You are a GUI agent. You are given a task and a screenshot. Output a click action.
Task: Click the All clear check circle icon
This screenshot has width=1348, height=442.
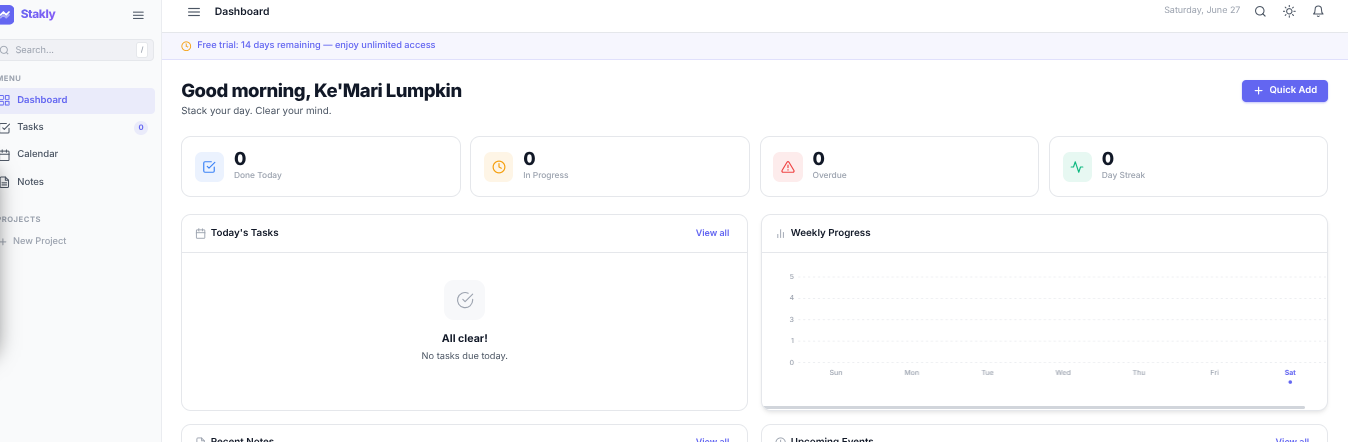(465, 300)
